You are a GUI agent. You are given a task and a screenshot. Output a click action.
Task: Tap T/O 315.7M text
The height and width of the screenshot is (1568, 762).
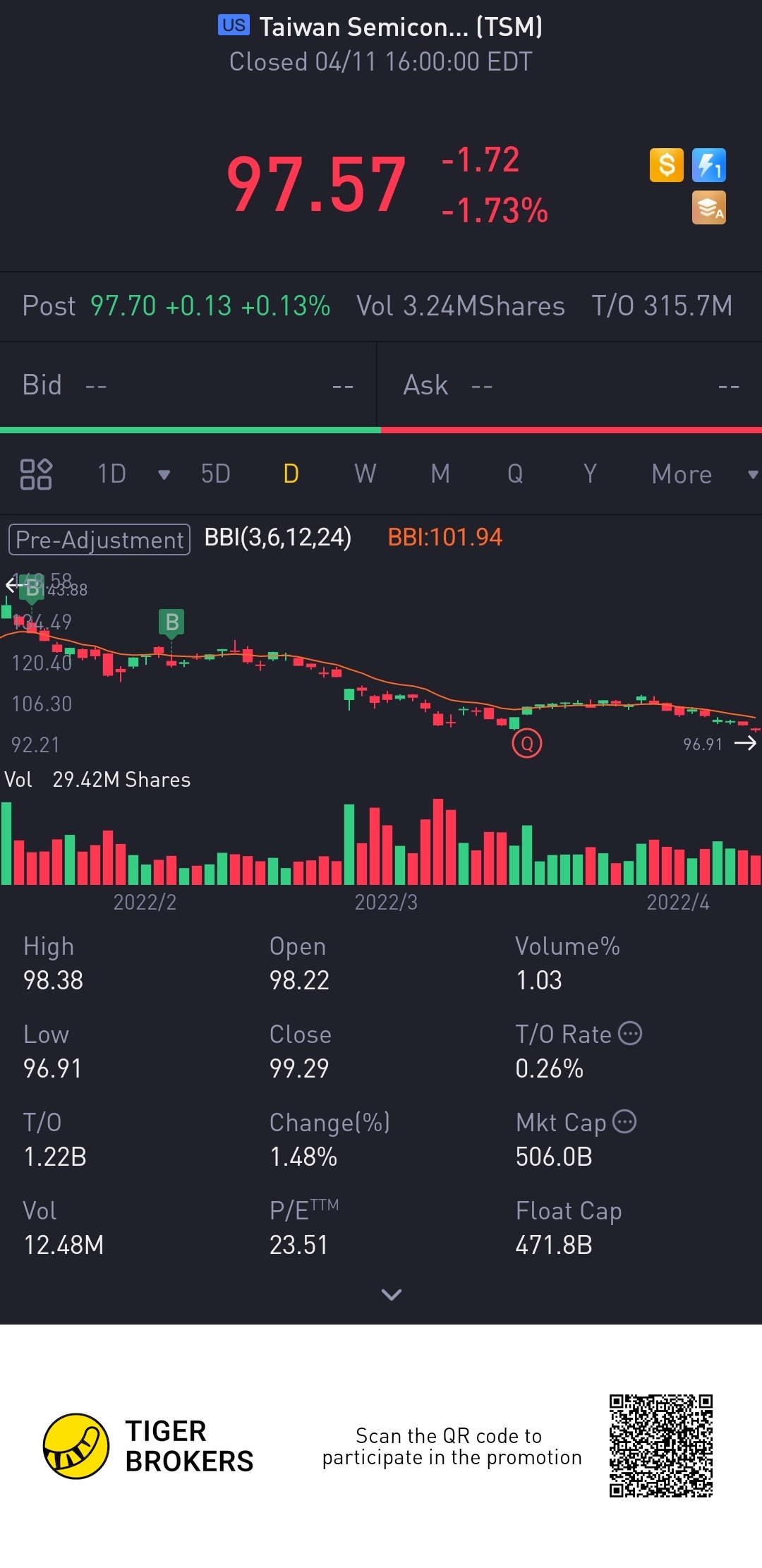(x=662, y=306)
